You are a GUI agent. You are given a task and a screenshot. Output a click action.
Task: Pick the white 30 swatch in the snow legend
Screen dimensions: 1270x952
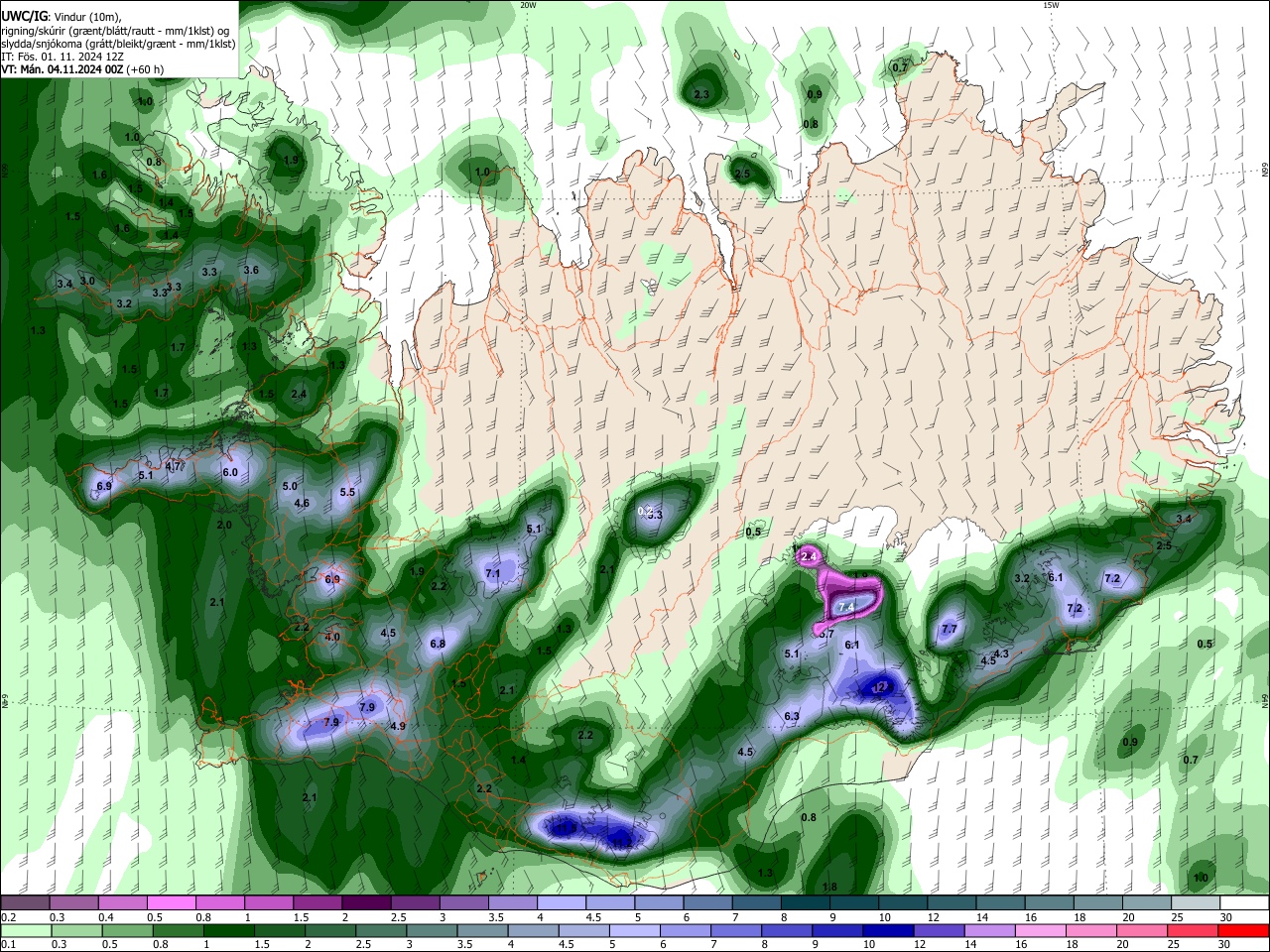(1244, 903)
